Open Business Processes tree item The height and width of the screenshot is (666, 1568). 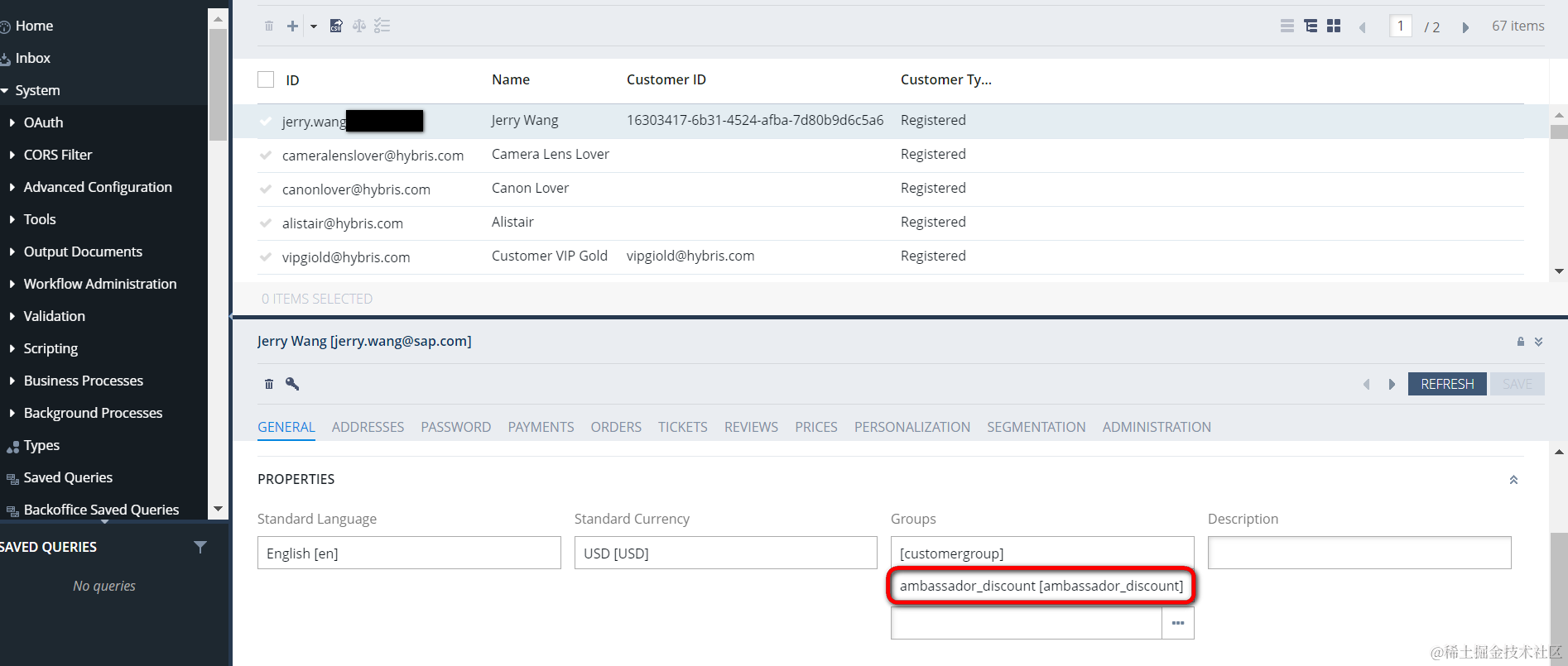[x=84, y=381]
